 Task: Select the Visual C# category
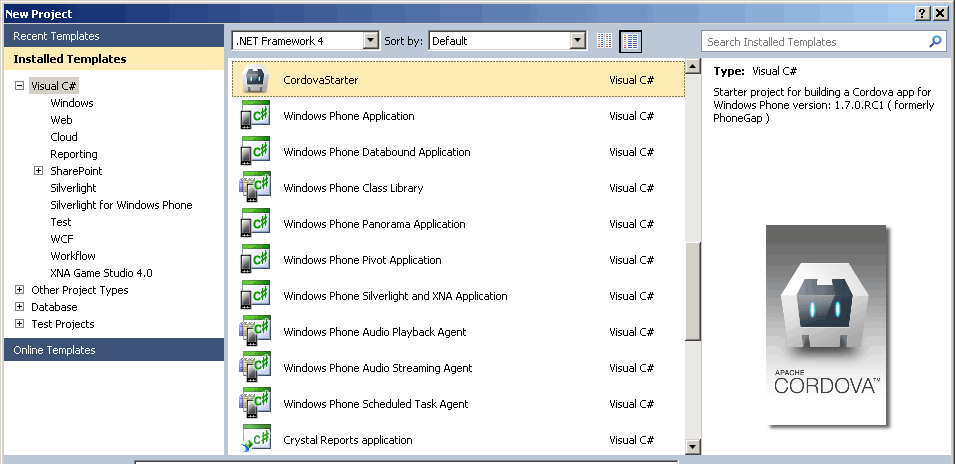pyautogui.click(x=54, y=86)
